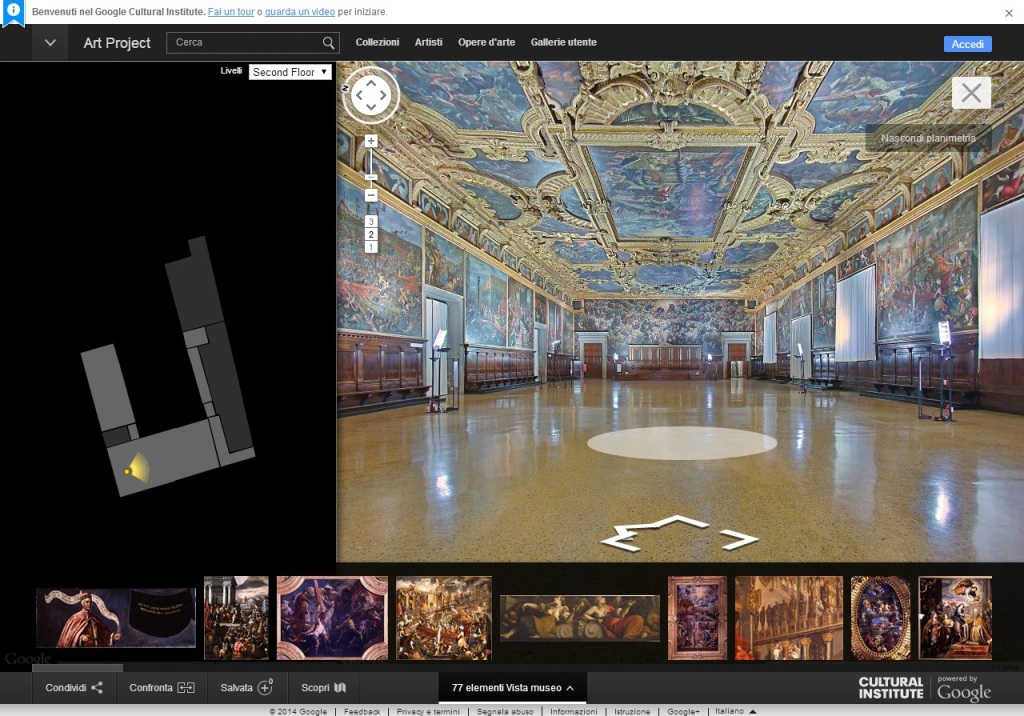Click in the Cerca search field
1024x716 pixels.
tap(245, 43)
